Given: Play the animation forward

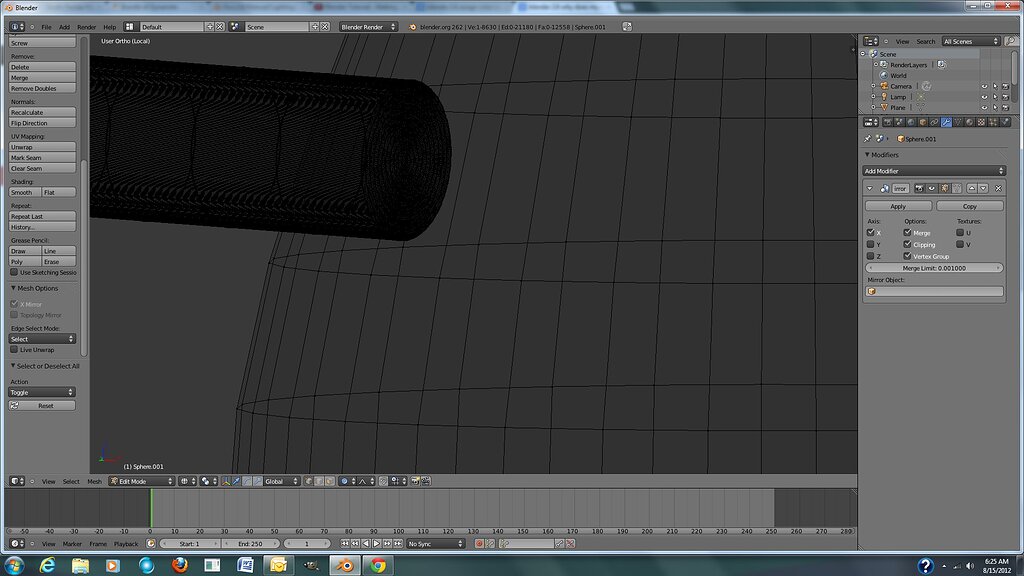Looking at the screenshot, I should (x=376, y=543).
